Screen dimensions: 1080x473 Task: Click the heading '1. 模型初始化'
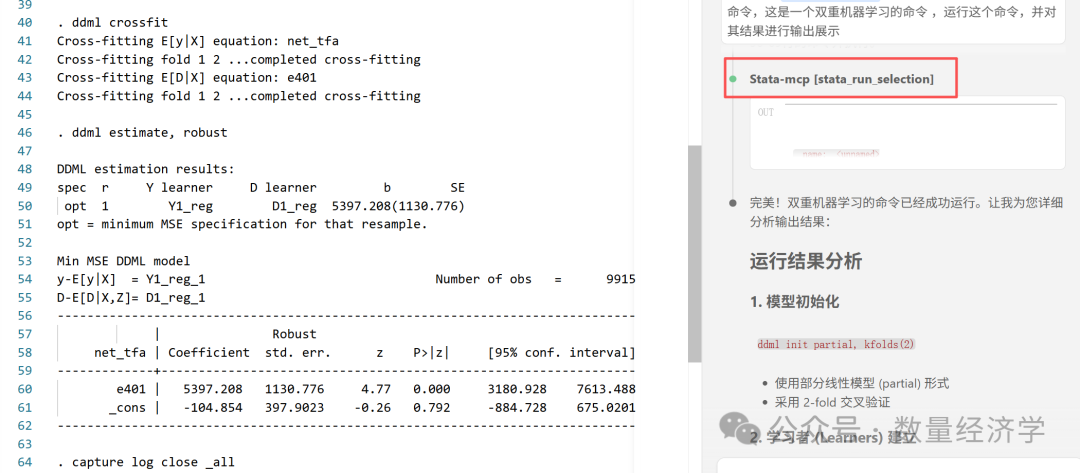[793, 302]
